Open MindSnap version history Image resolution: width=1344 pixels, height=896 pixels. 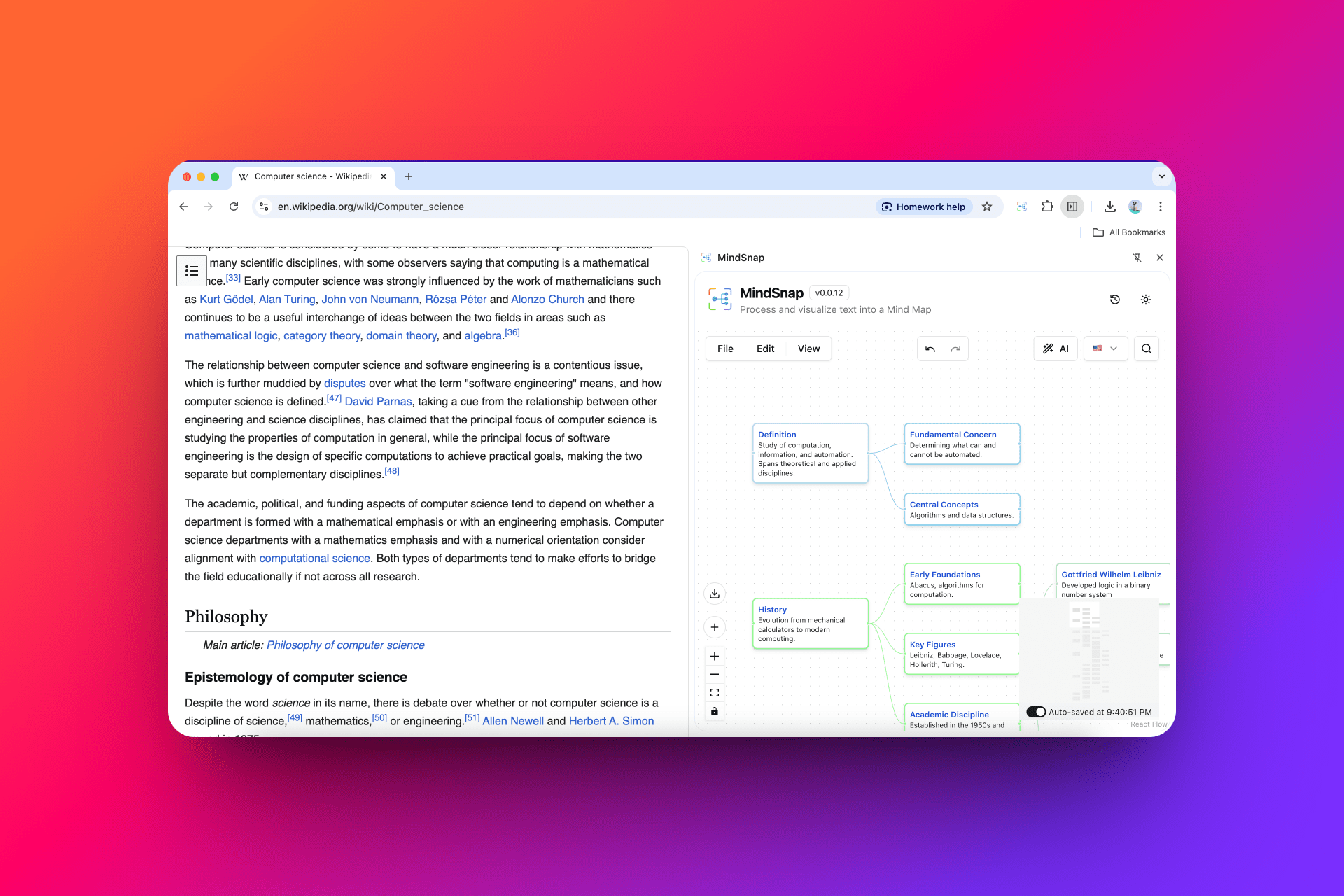click(1115, 300)
